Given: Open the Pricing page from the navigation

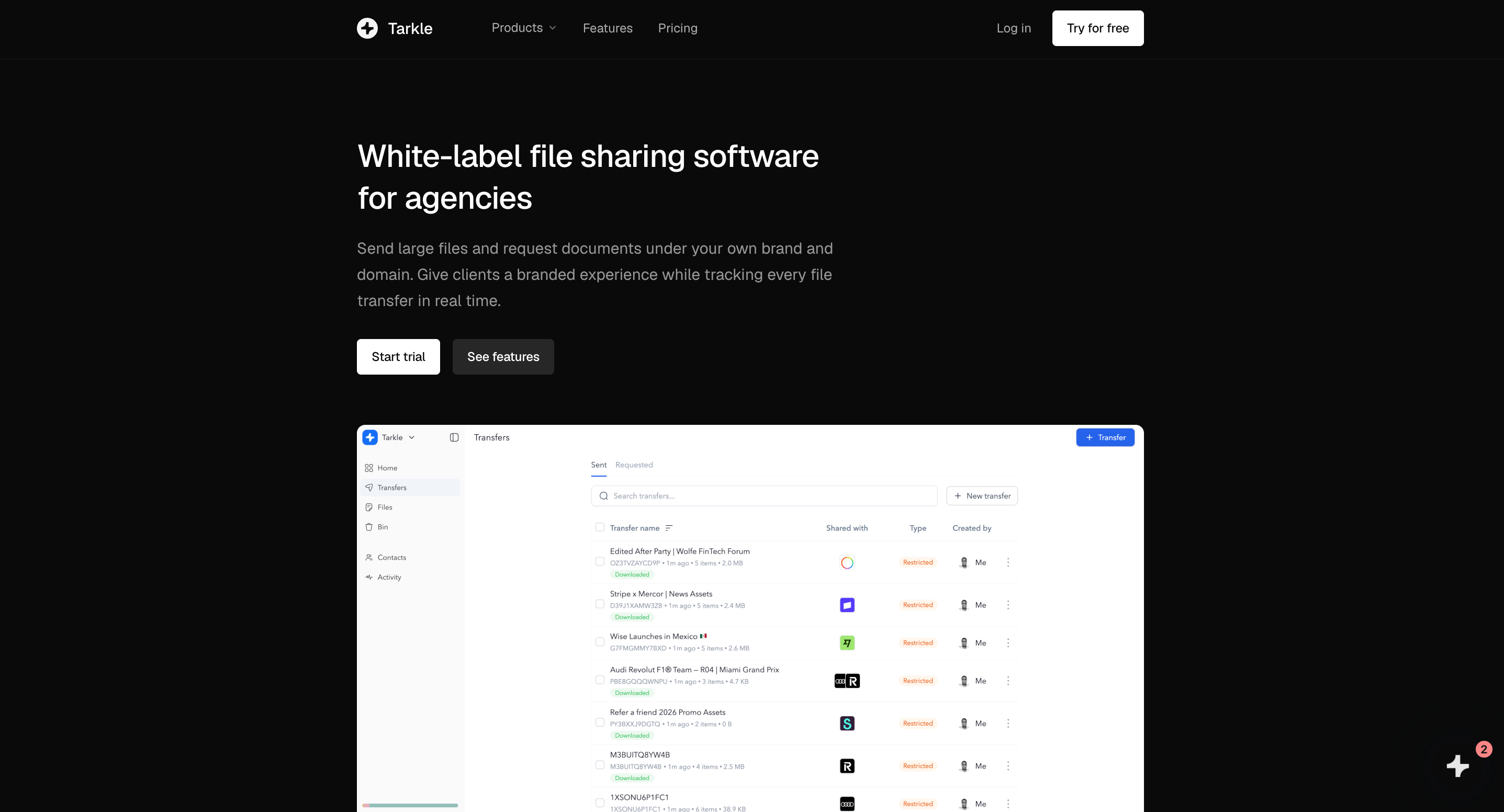Looking at the screenshot, I should [677, 28].
